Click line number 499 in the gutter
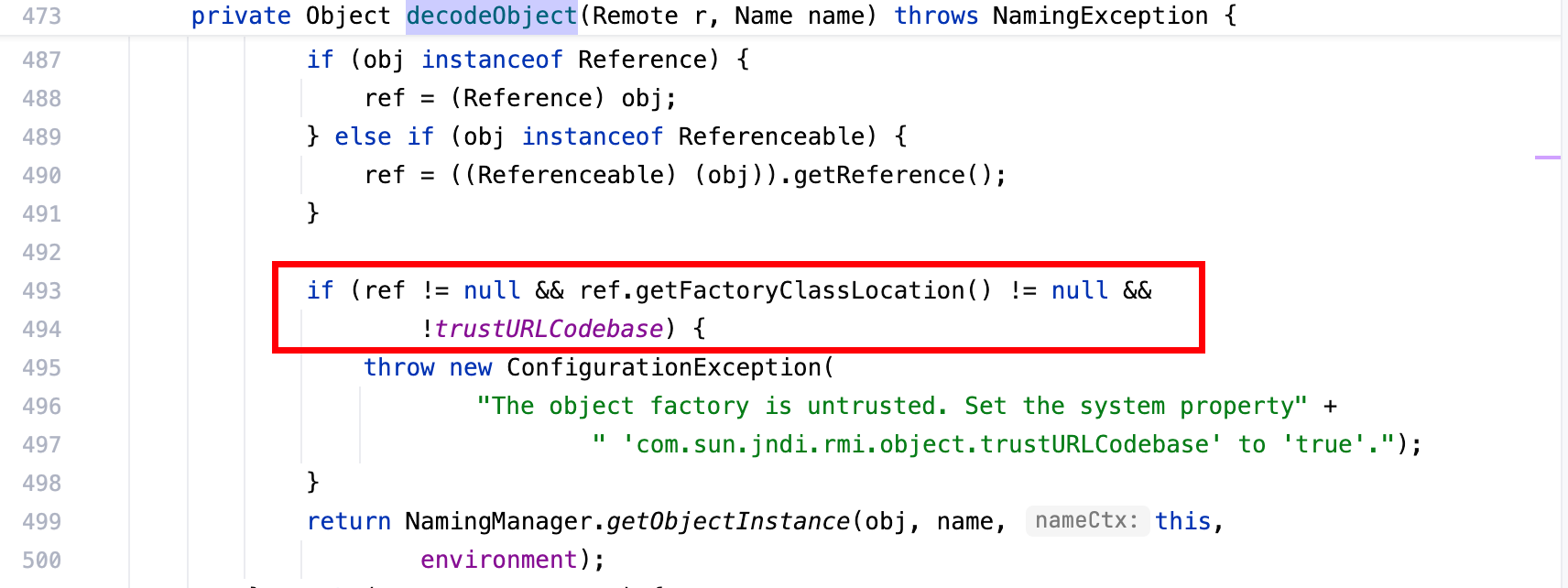This screenshot has width=1568, height=588. tap(42, 521)
